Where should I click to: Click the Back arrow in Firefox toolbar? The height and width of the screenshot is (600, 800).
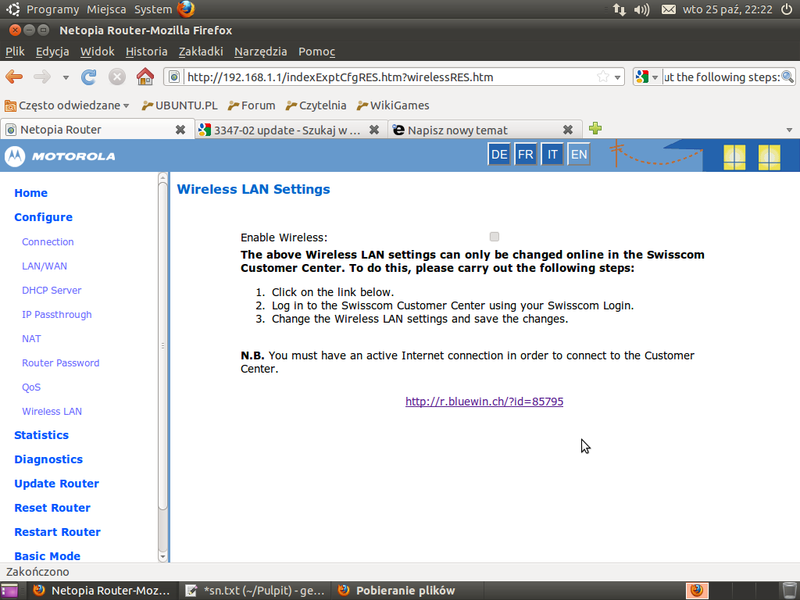14,77
